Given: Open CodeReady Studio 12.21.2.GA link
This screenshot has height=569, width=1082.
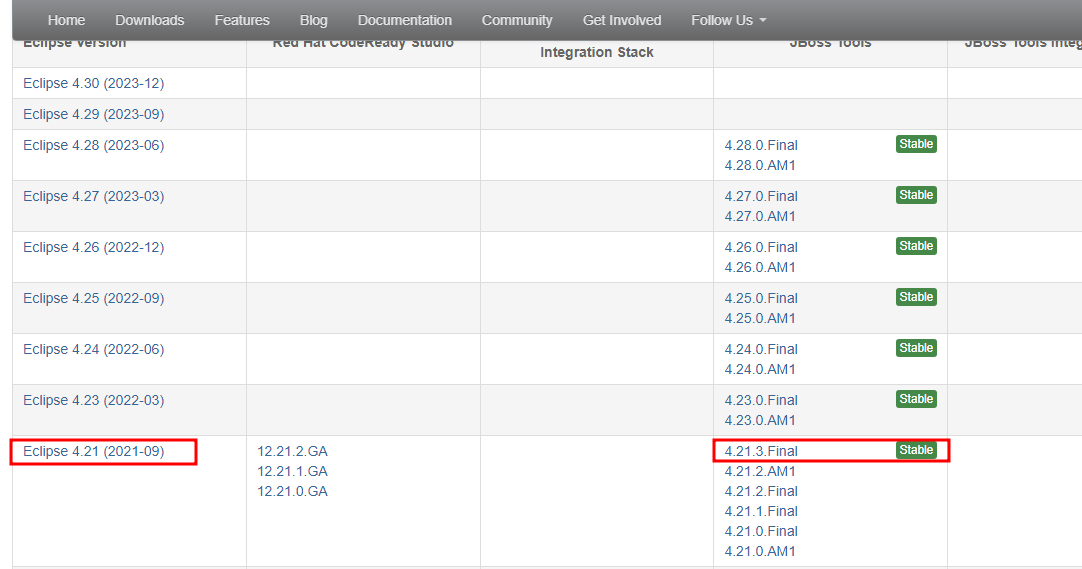Looking at the screenshot, I should pos(293,452).
